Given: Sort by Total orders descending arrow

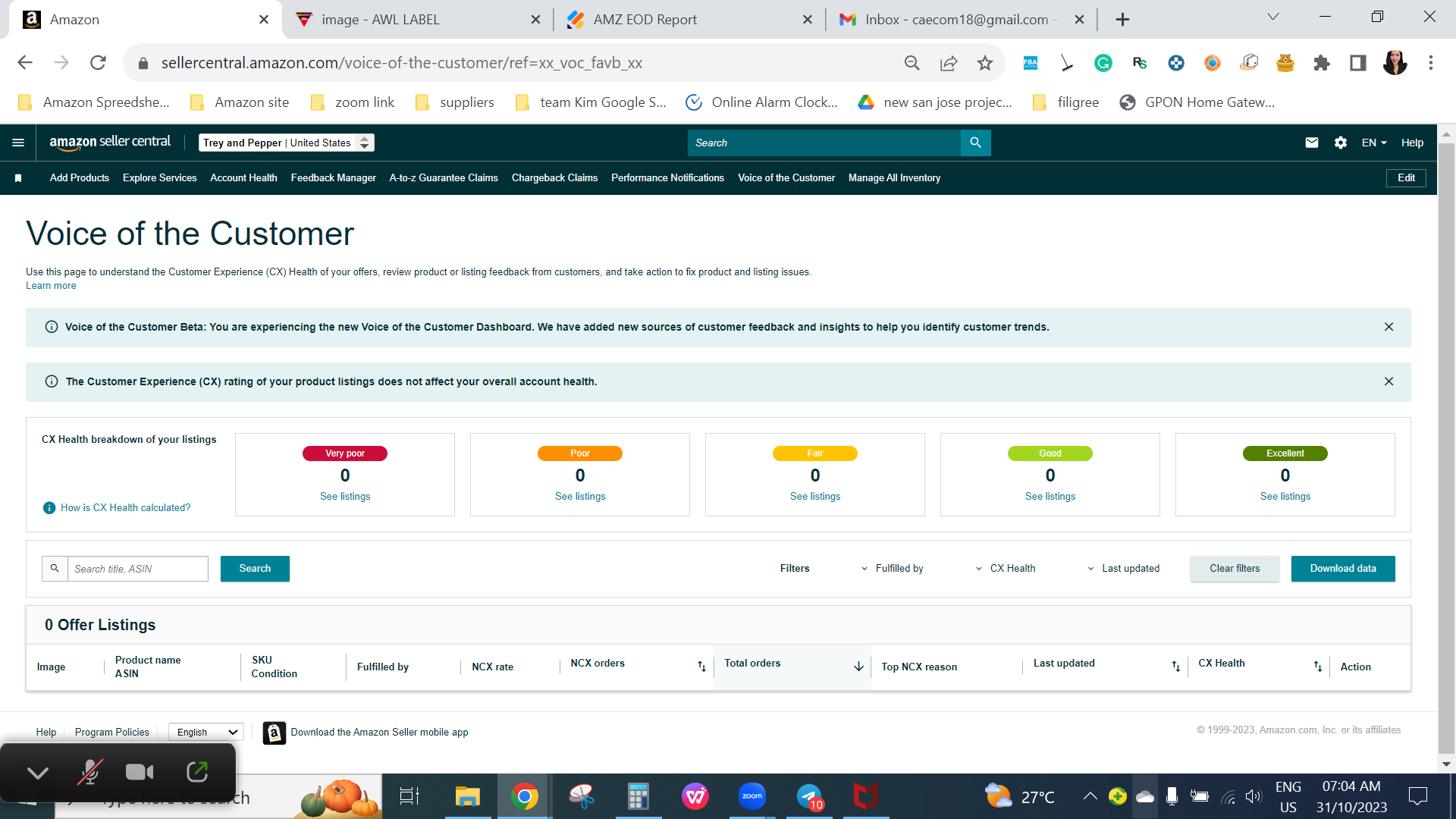Looking at the screenshot, I should click(858, 667).
